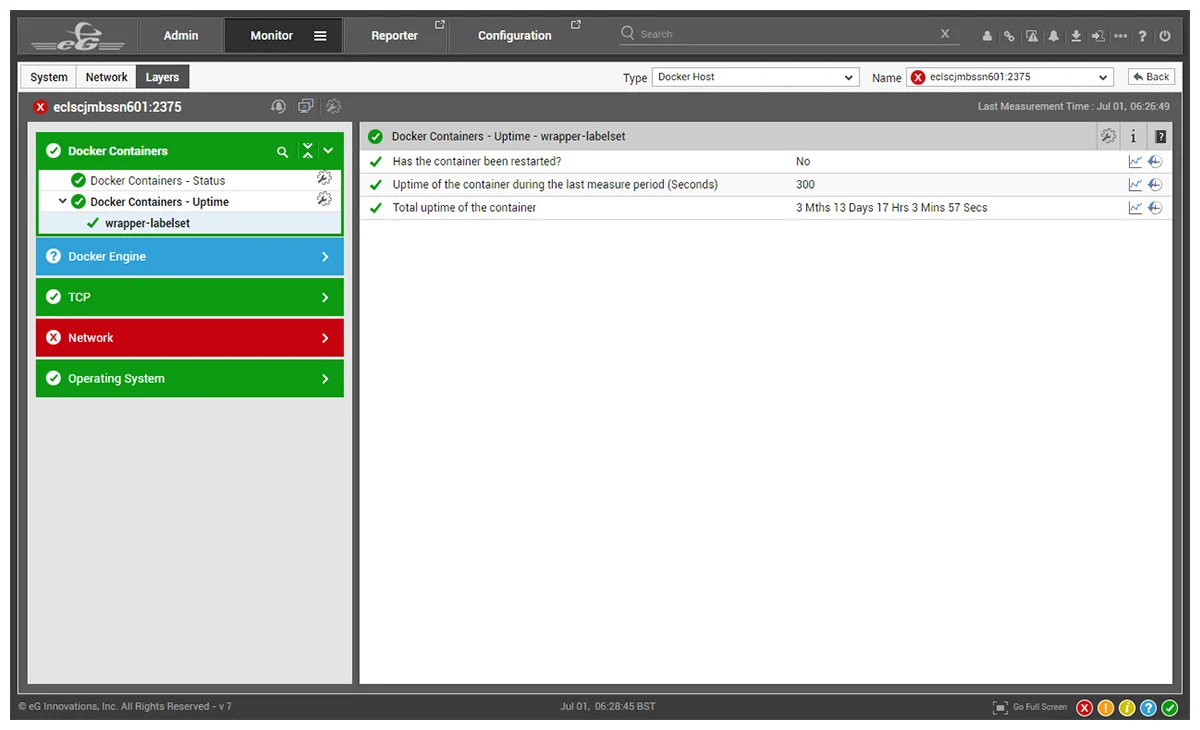Collapse the Docker Containers layer chevron
The height and width of the screenshot is (730, 1200).
[328, 151]
